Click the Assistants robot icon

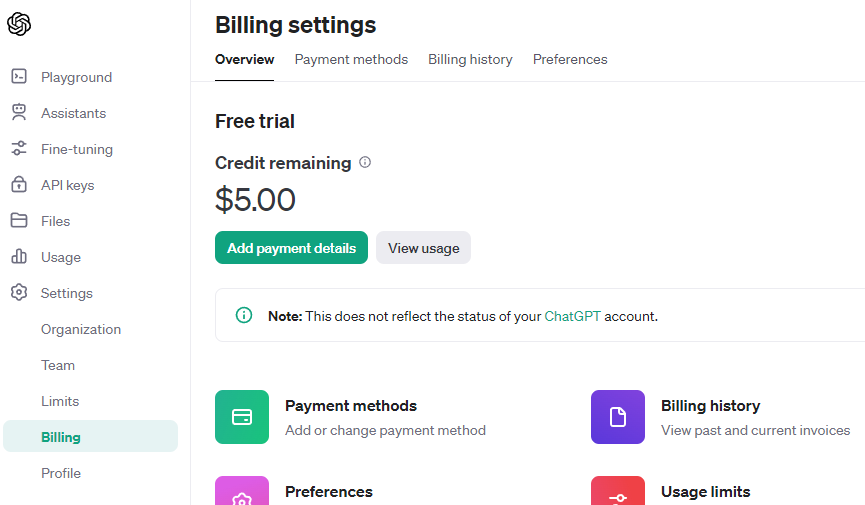(x=19, y=113)
